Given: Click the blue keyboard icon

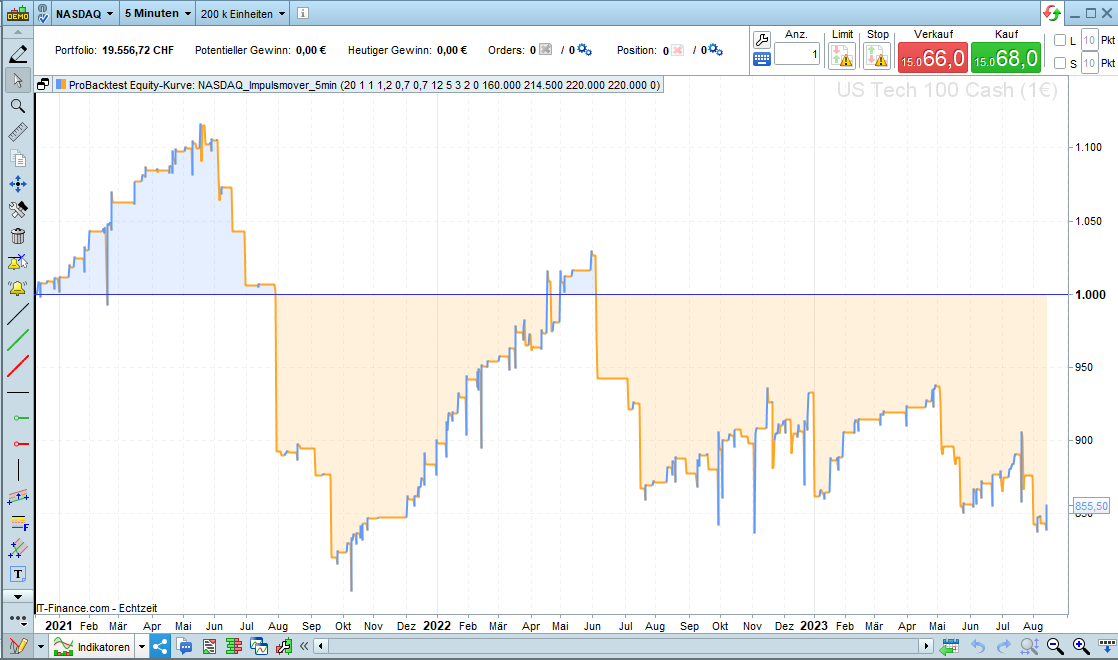Looking at the screenshot, I should pyautogui.click(x=761, y=60).
